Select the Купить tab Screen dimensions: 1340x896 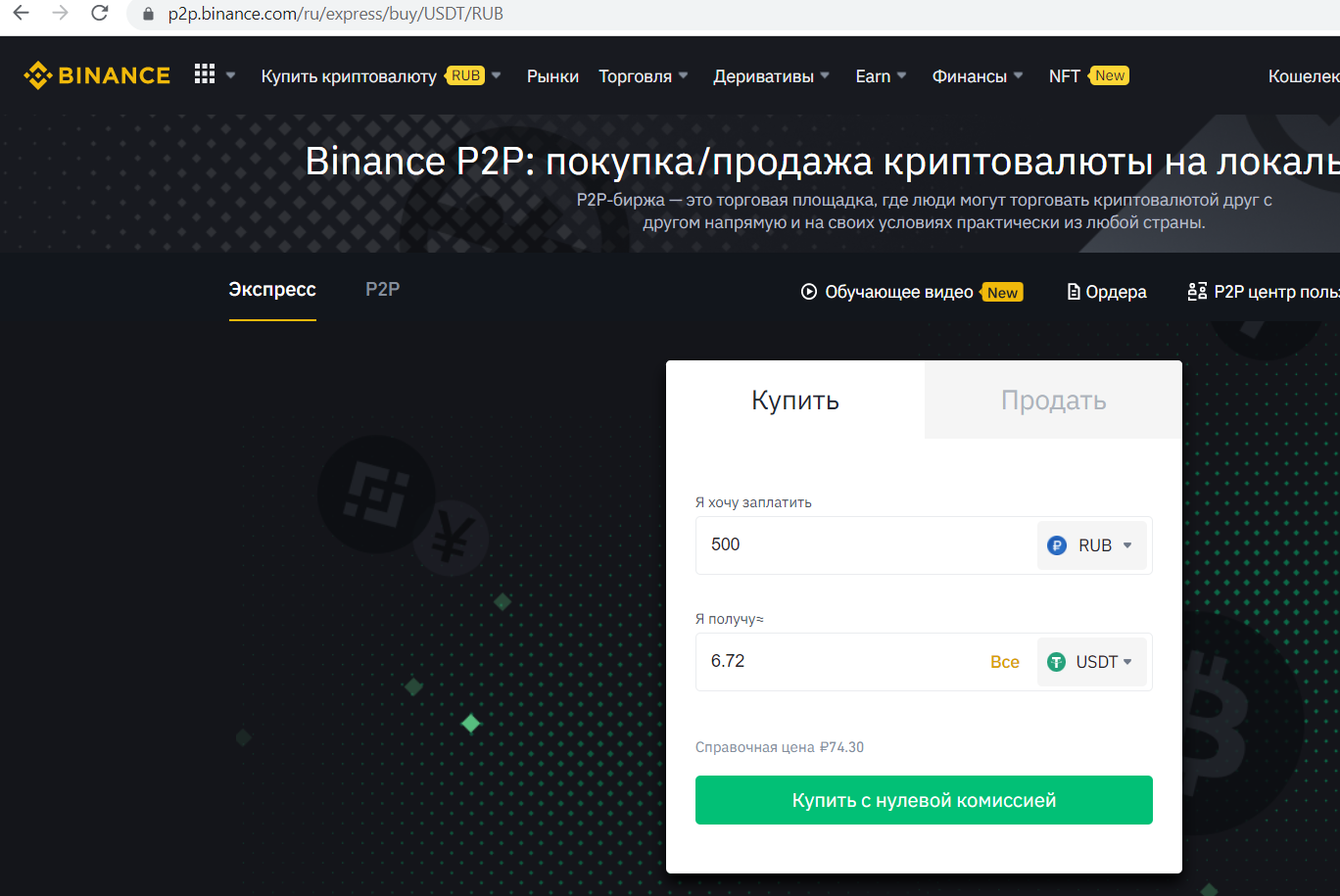click(795, 400)
